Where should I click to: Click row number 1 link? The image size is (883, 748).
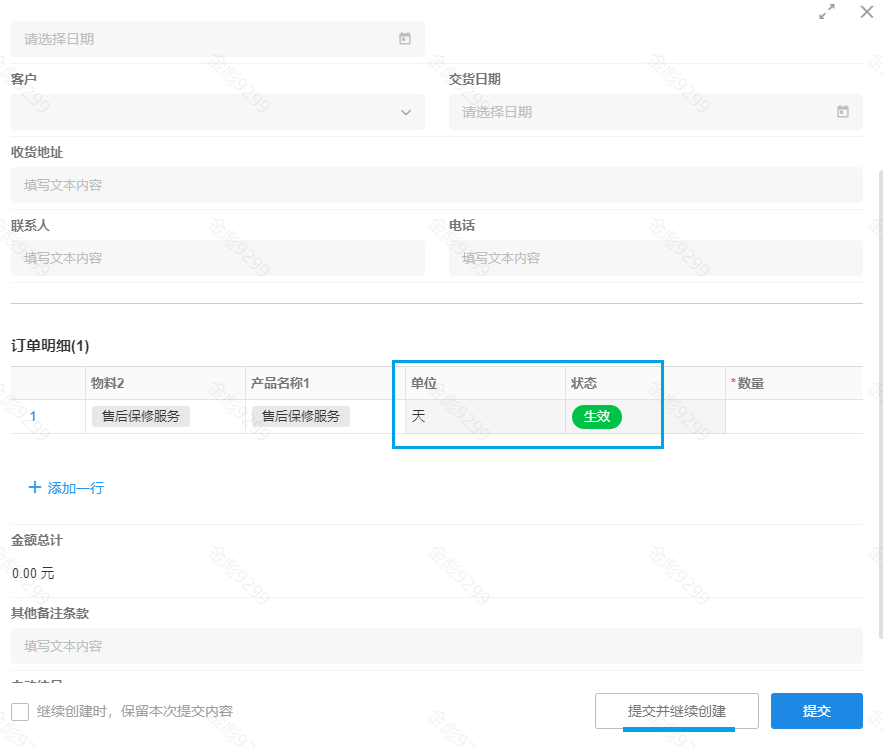pos(33,417)
